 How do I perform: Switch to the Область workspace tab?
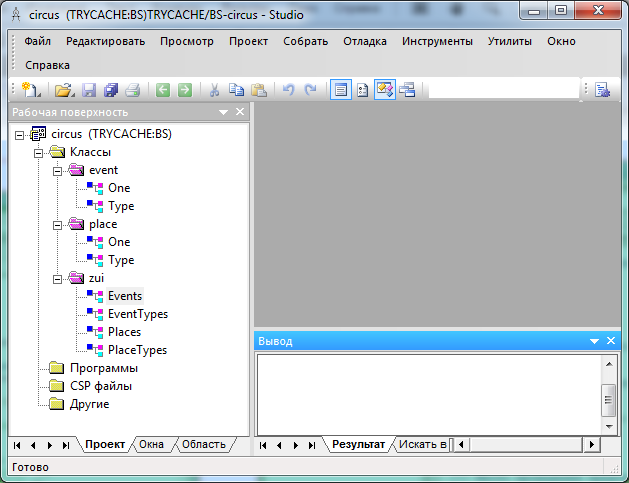(x=204, y=444)
